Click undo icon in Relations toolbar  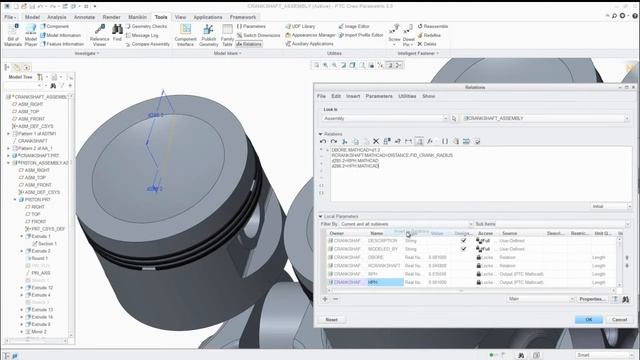323,141
